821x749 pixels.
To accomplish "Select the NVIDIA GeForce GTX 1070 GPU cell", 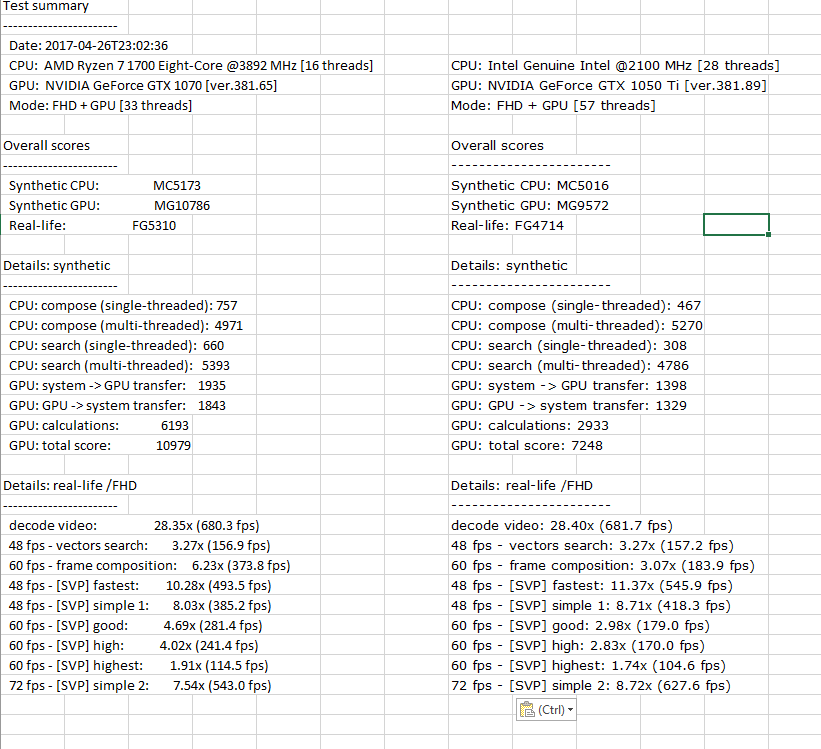I will (x=143, y=85).
